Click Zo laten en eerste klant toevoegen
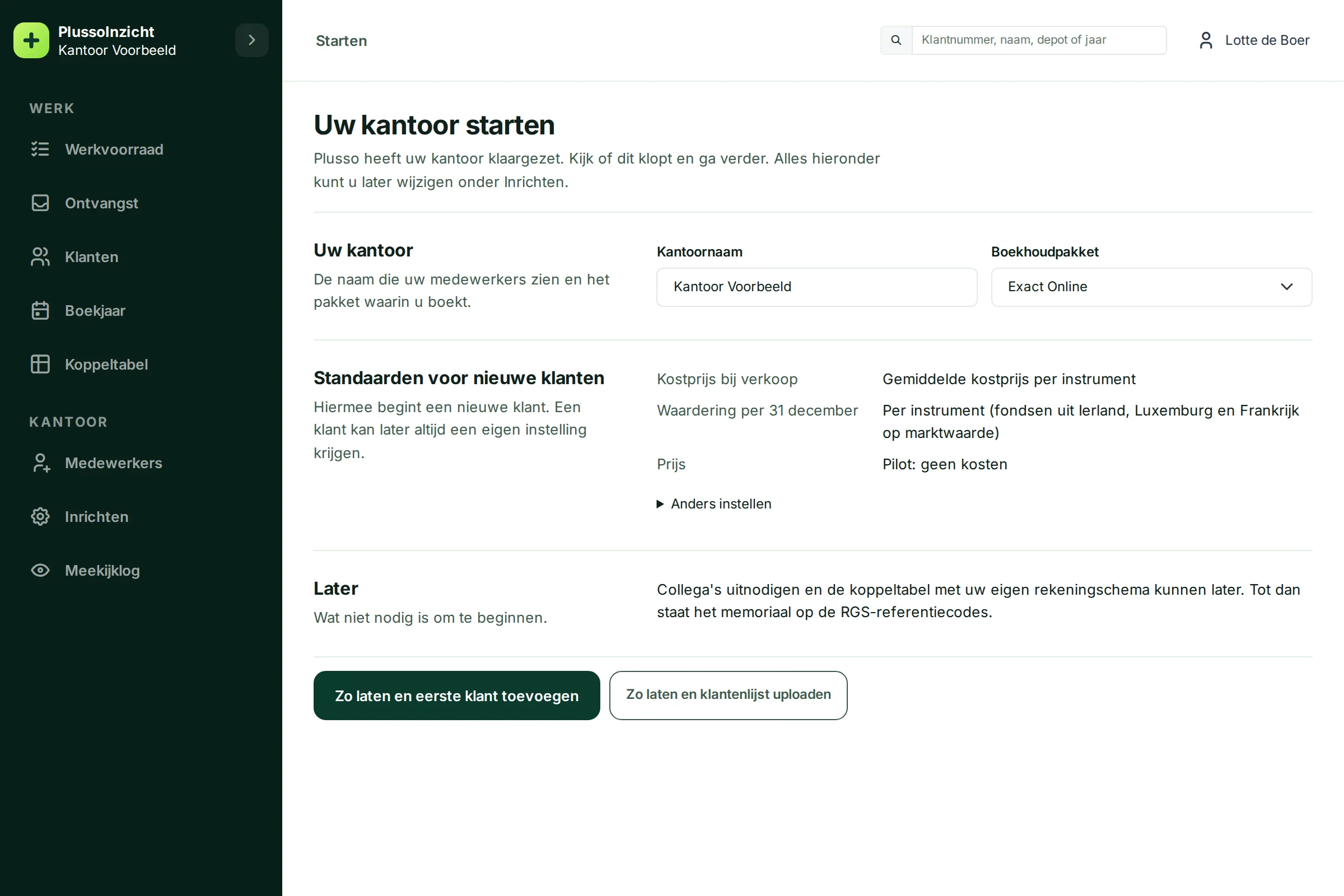 click(456, 696)
